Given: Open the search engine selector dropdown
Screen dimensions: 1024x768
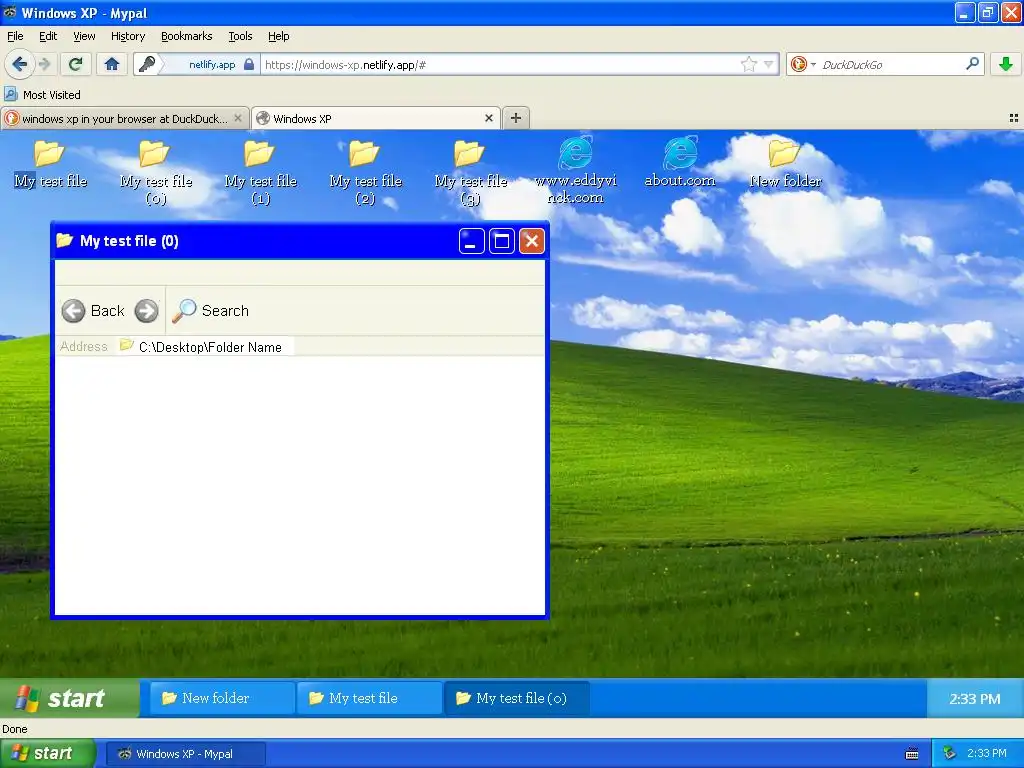Looking at the screenshot, I should pyautogui.click(x=813, y=64).
